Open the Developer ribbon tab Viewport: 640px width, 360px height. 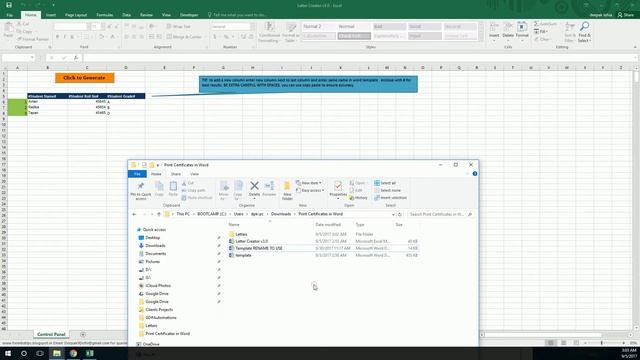(189, 15)
